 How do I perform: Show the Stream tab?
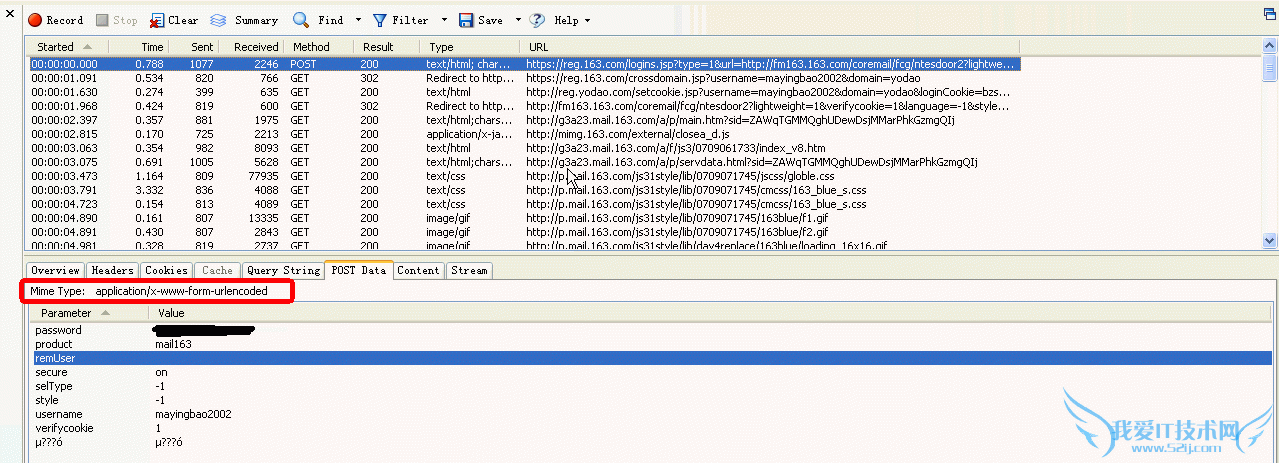[x=469, y=270]
